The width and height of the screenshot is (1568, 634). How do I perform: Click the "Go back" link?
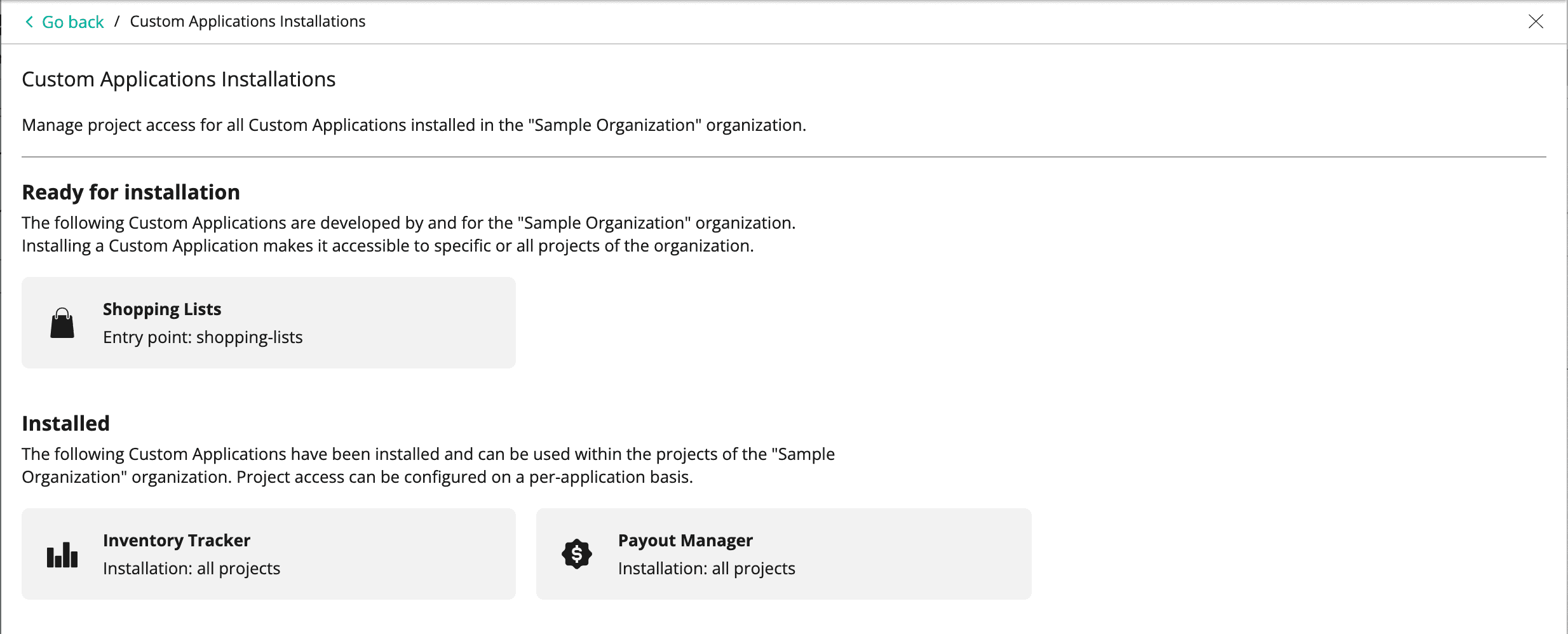pos(72,22)
